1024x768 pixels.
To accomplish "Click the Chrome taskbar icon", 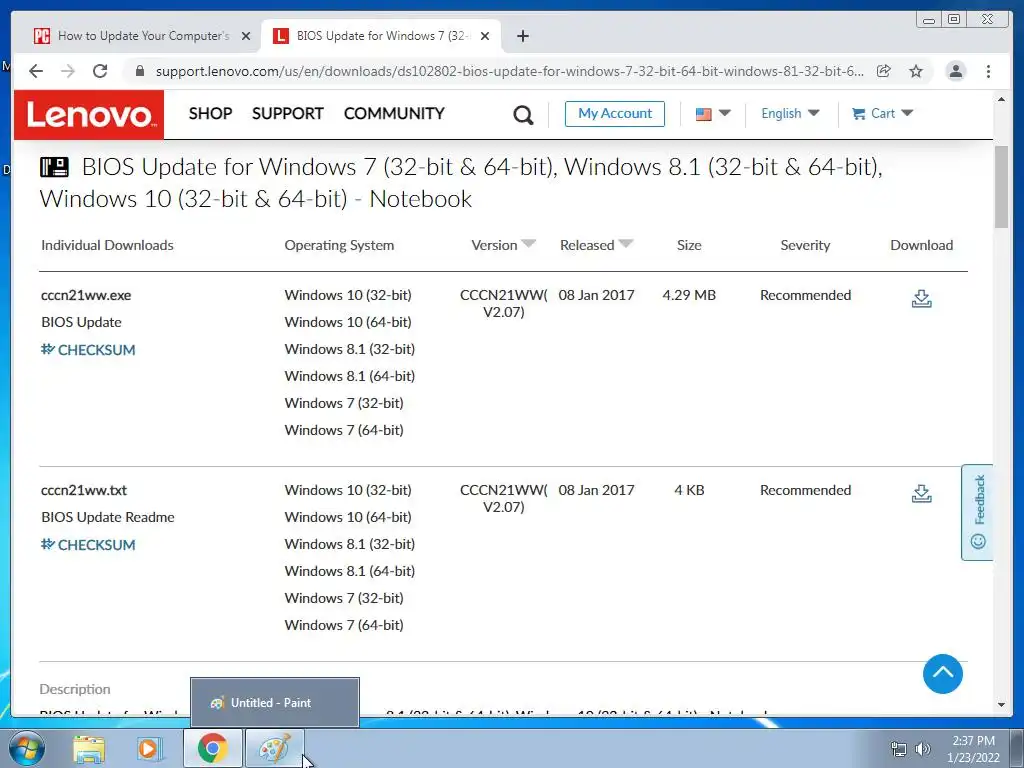I will [x=212, y=748].
